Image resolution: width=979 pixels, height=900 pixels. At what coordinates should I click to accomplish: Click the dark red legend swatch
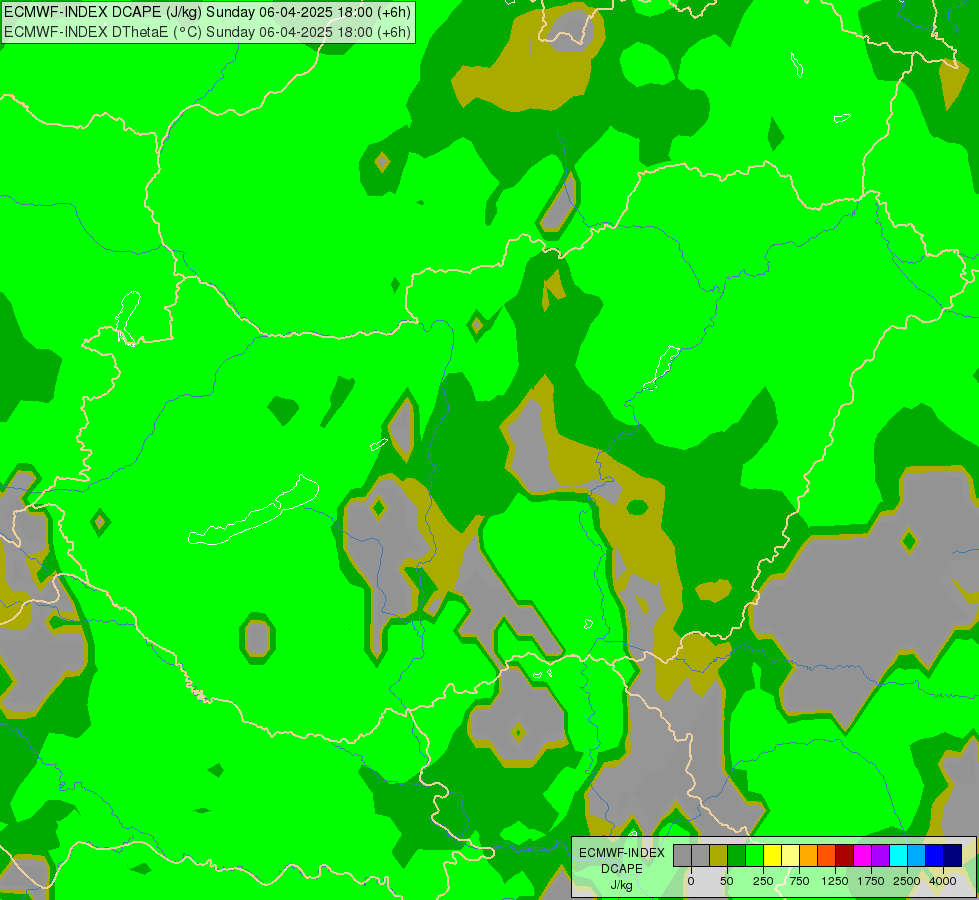click(845, 855)
